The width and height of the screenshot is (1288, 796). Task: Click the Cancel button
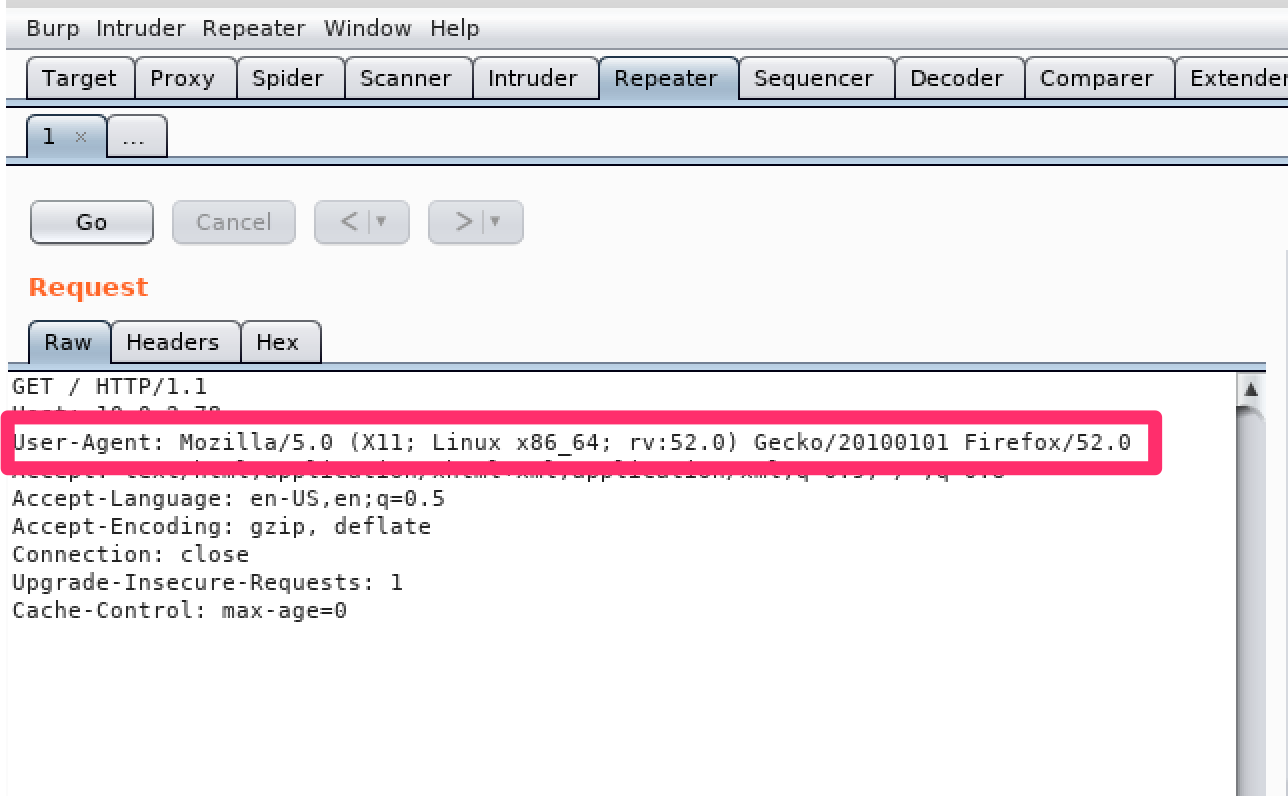234,222
